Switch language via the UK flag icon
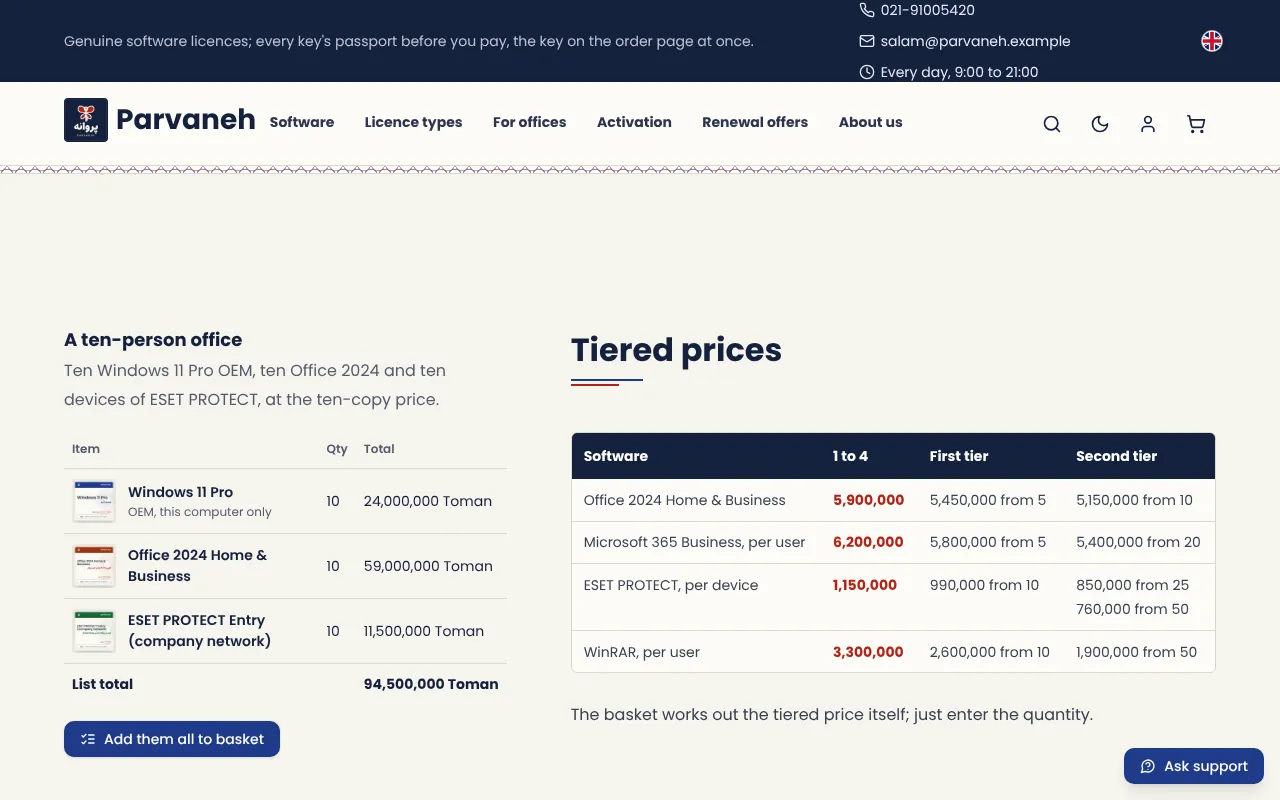The height and width of the screenshot is (800, 1280). point(1212,41)
